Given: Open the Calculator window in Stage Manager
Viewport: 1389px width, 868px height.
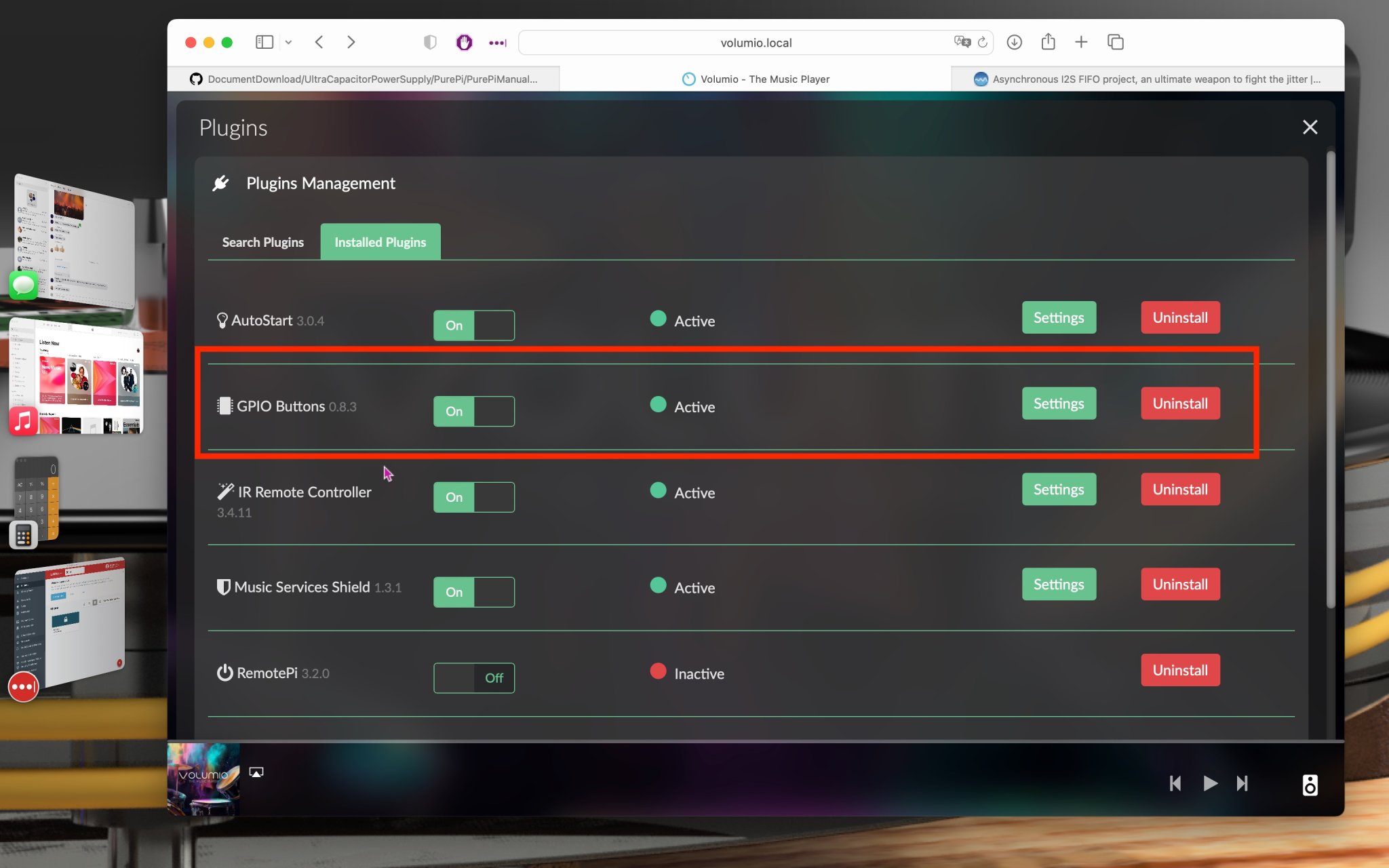Looking at the screenshot, I should point(35,500).
